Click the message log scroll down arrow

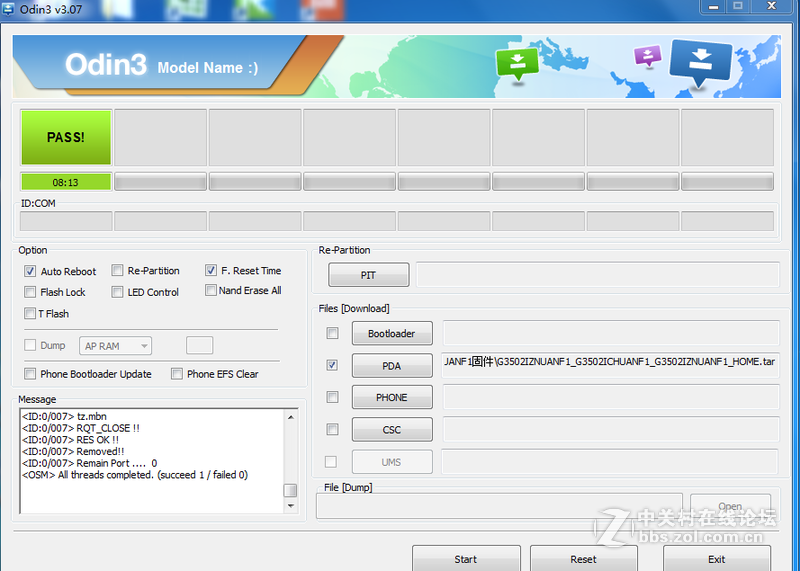[x=290, y=506]
